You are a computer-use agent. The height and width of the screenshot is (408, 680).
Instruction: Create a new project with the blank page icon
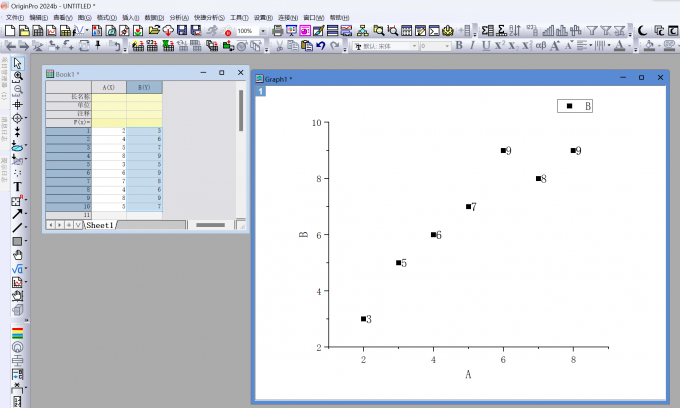(10, 31)
